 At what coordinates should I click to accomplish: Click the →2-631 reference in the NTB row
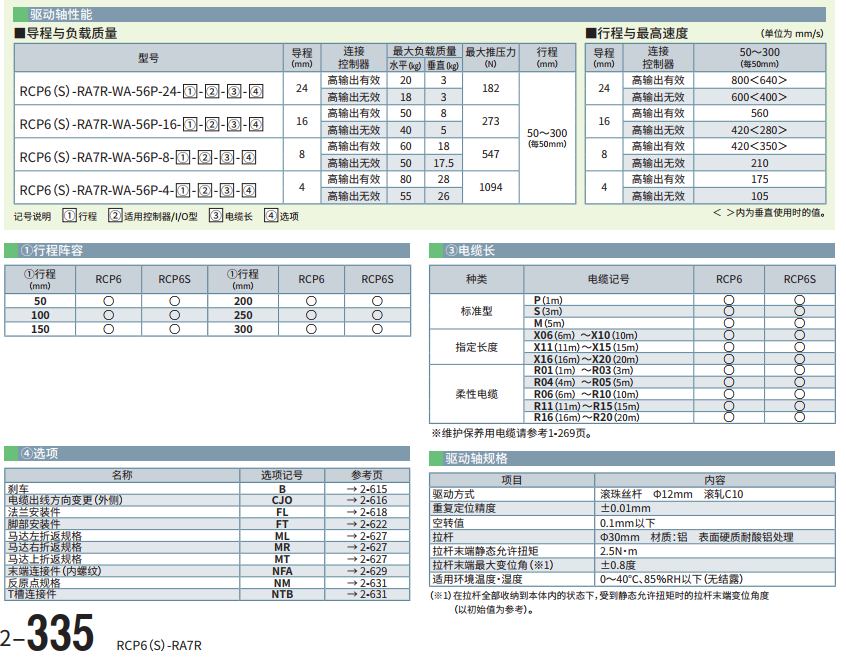[x=367, y=594]
